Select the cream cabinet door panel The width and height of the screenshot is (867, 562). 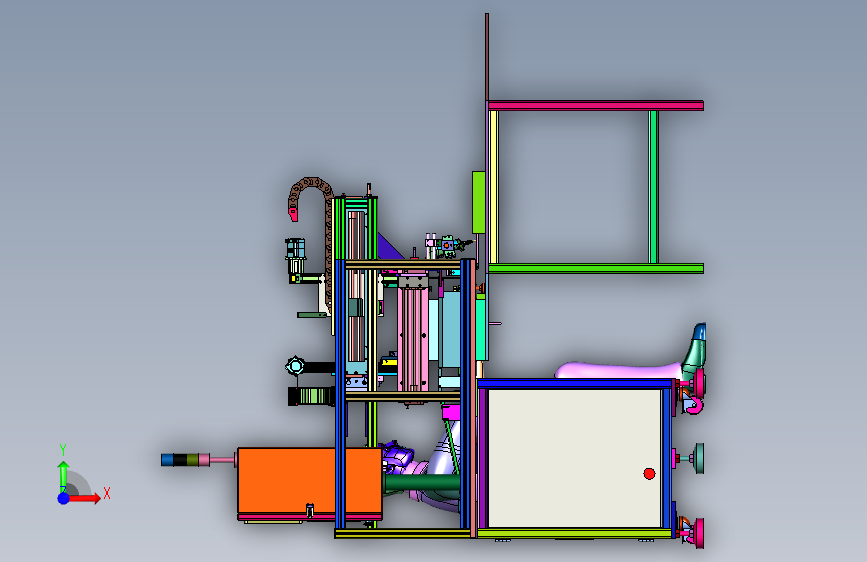point(574,458)
